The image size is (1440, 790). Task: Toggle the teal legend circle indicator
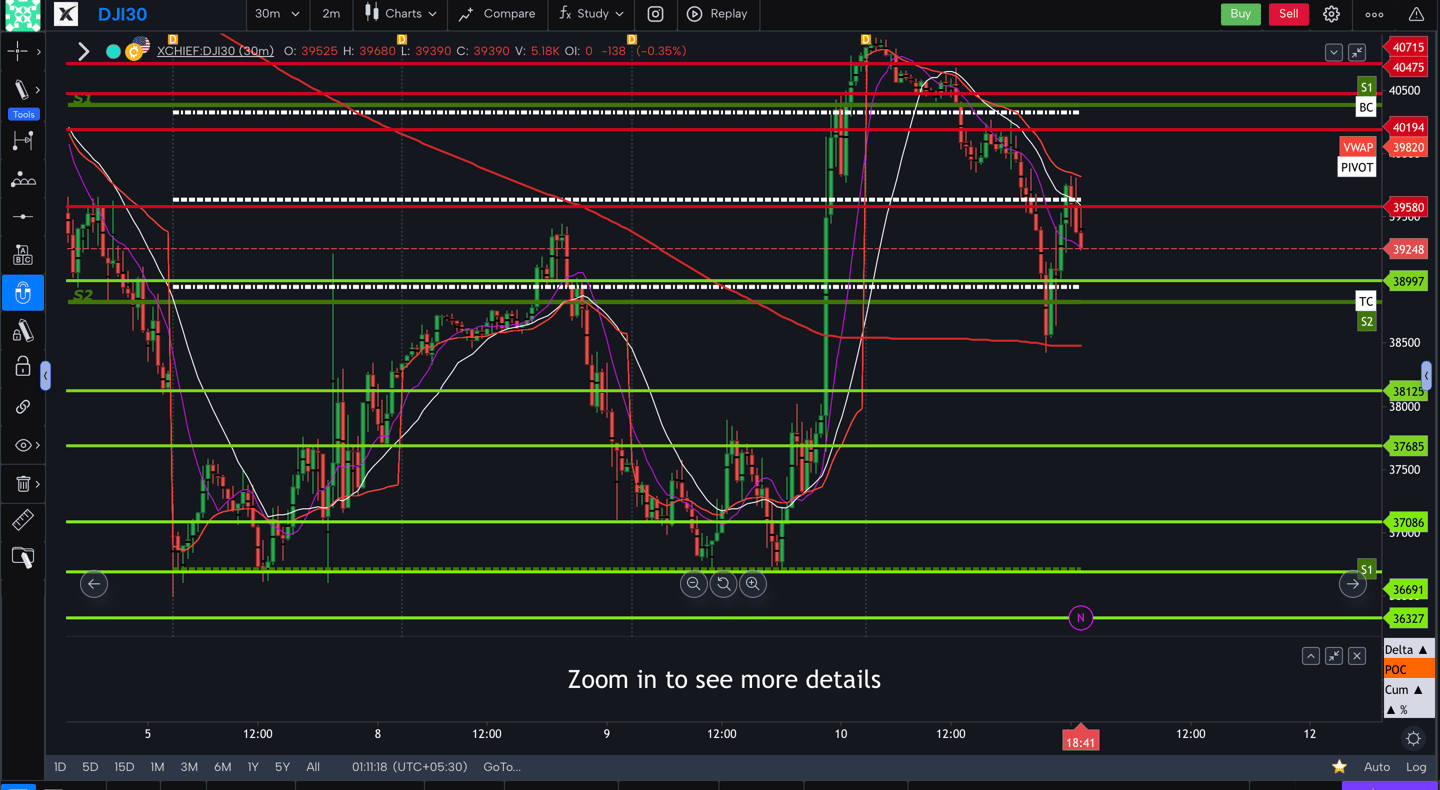click(113, 51)
